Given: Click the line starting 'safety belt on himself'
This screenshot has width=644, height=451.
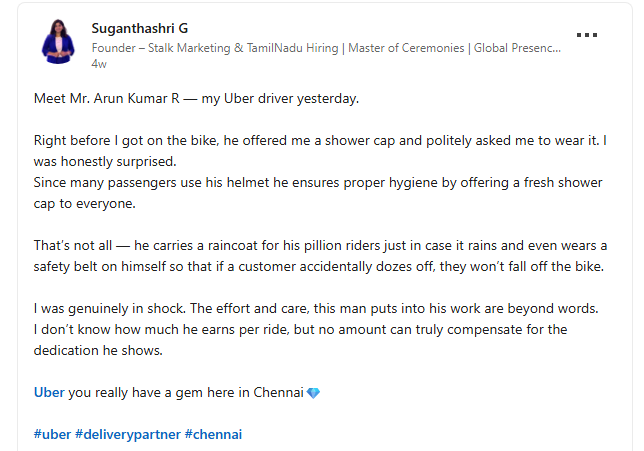Looking at the screenshot, I should coord(318,266).
